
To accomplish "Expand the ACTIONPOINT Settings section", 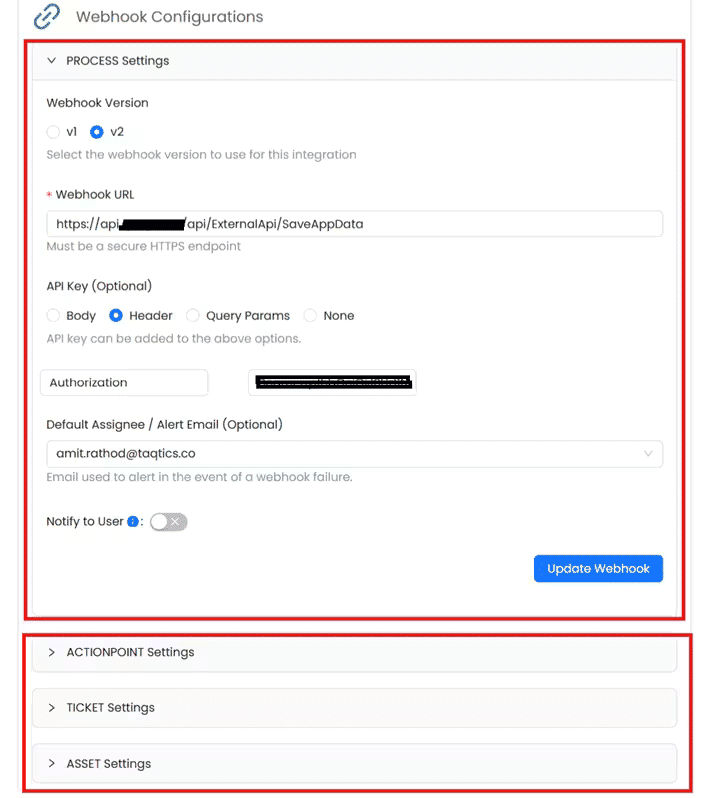I will (x=130, y=652).
